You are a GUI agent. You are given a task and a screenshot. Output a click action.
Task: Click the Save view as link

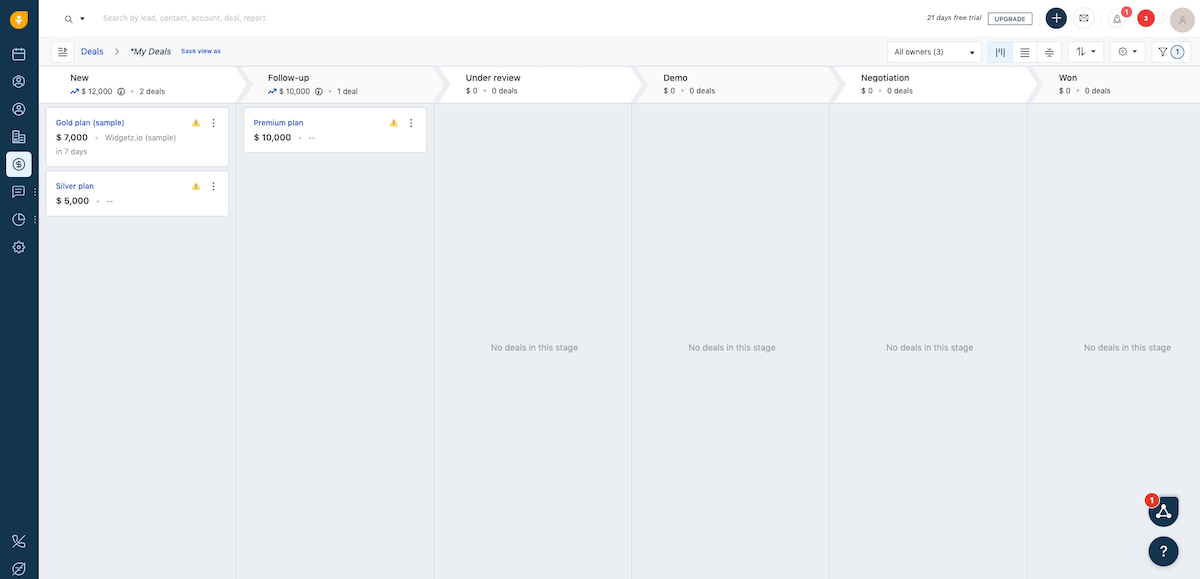pos(201,51)
